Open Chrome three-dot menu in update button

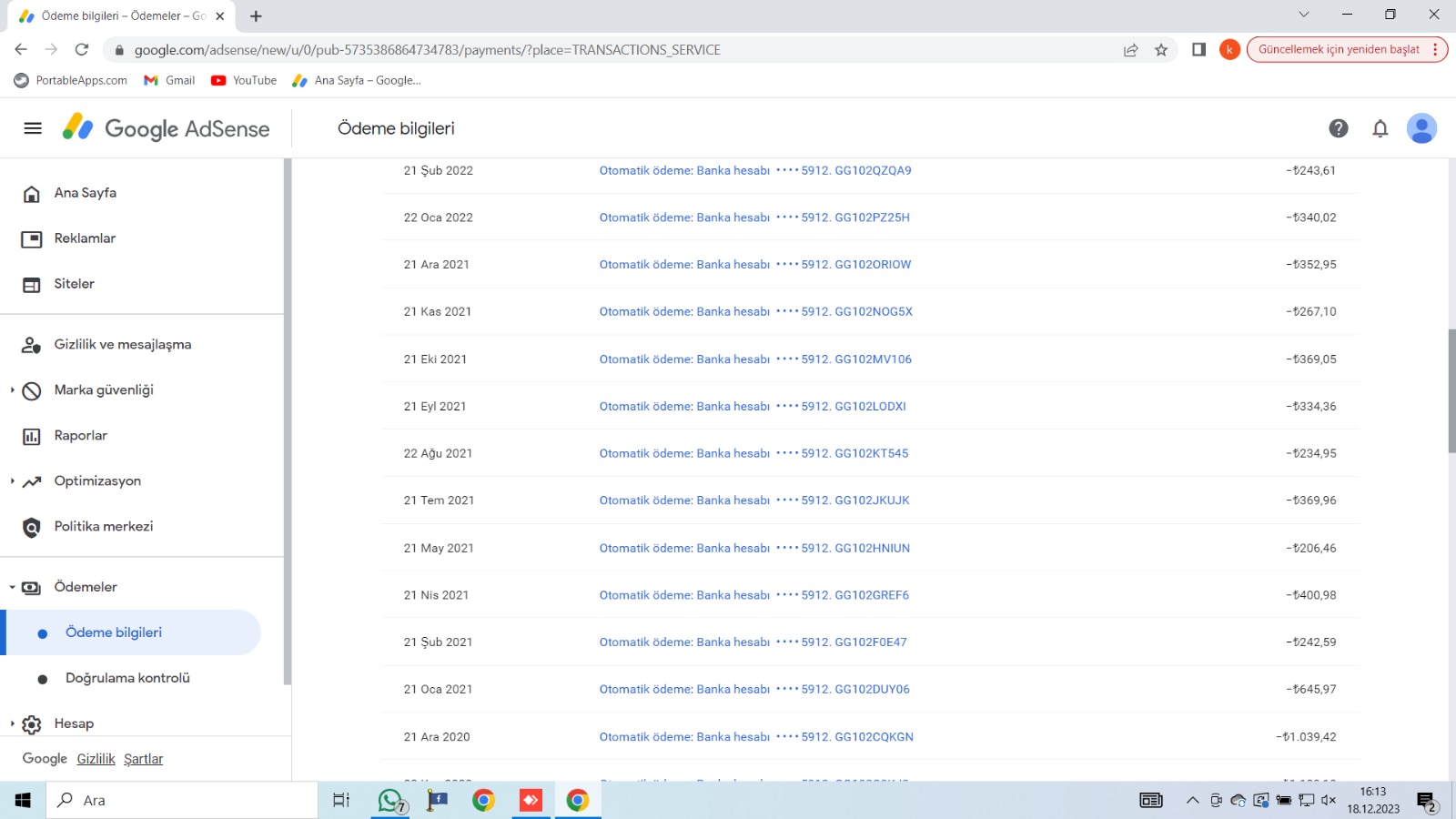(1435, 50)
